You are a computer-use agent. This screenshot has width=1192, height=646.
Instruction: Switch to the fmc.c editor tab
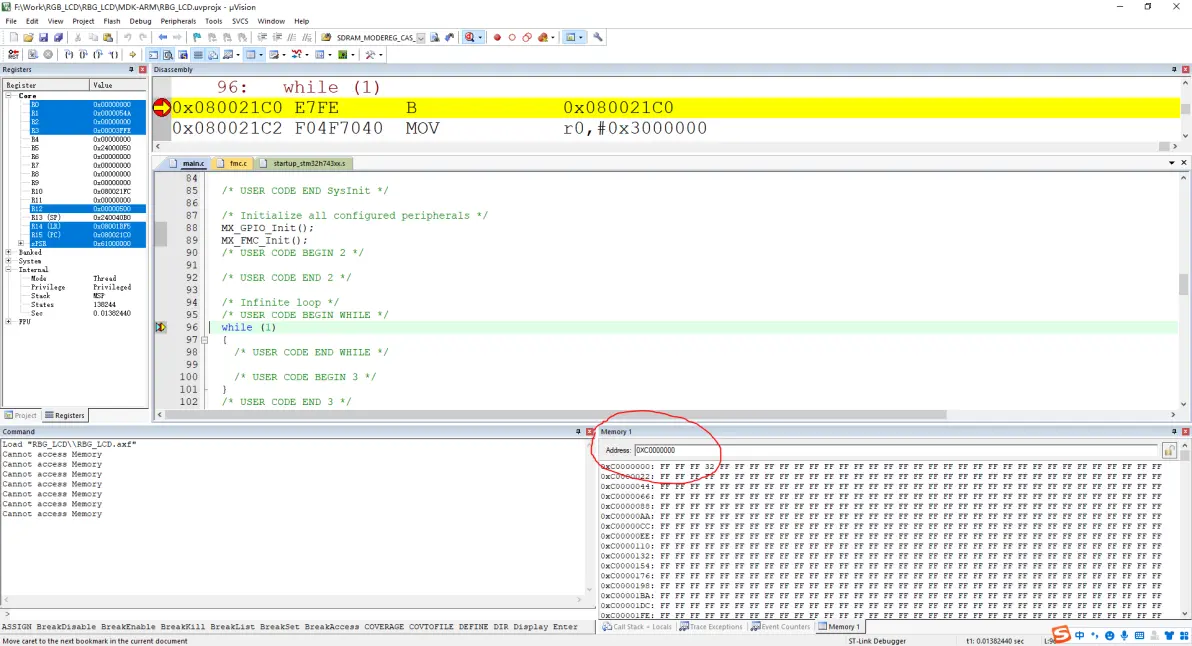pyautogui.click(x=234, y=162)
